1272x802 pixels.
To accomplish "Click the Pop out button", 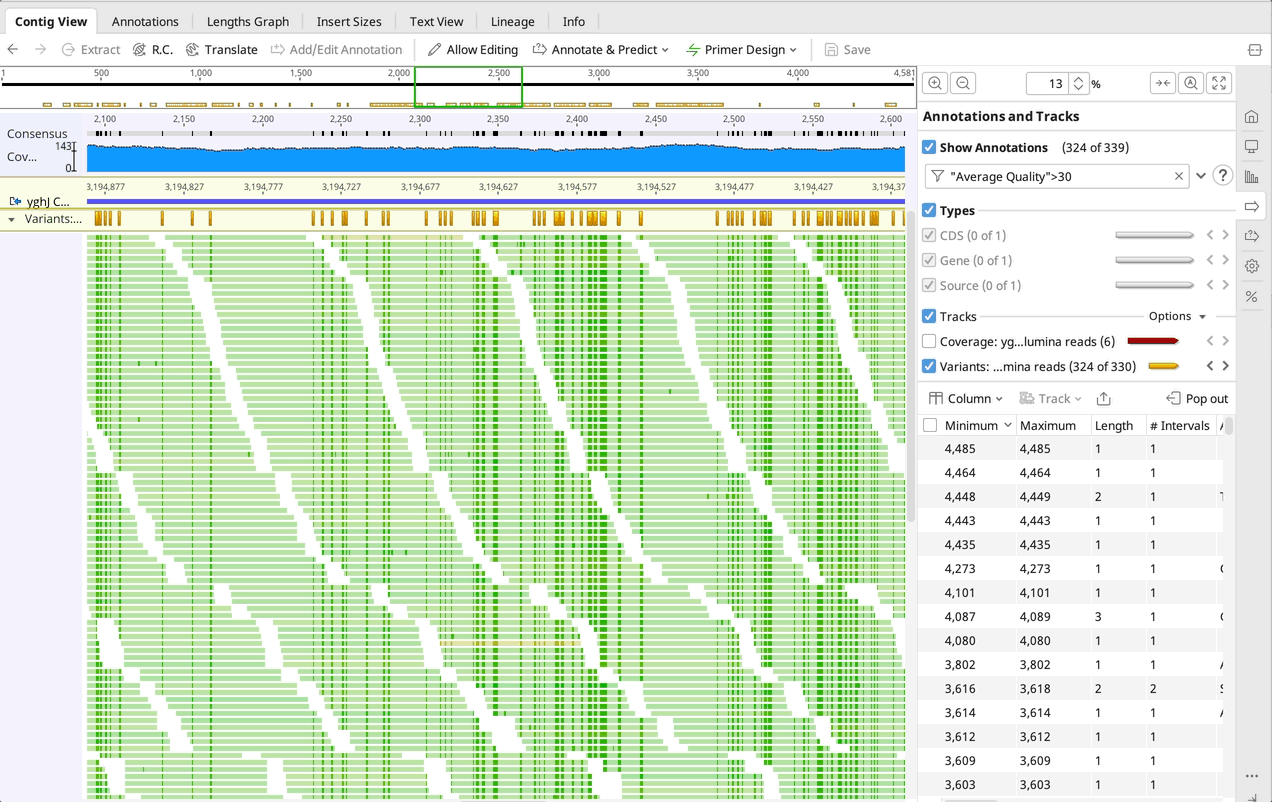I will click(x=1197, y=399).
